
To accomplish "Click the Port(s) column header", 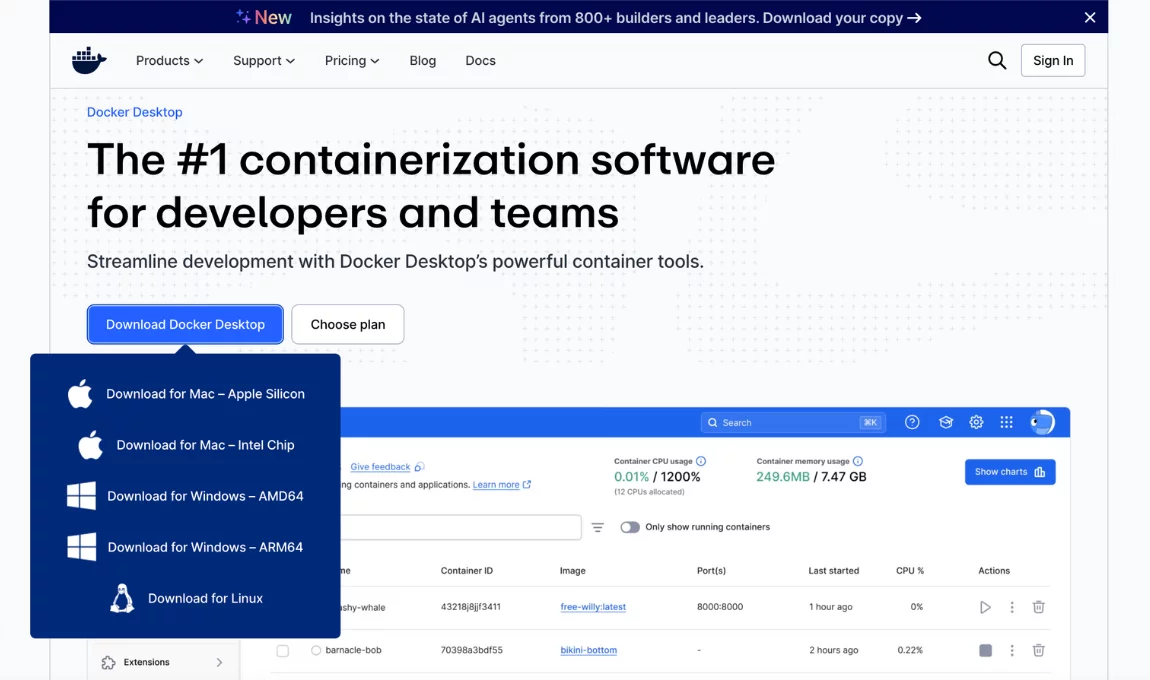I will [x=711, y=571].
